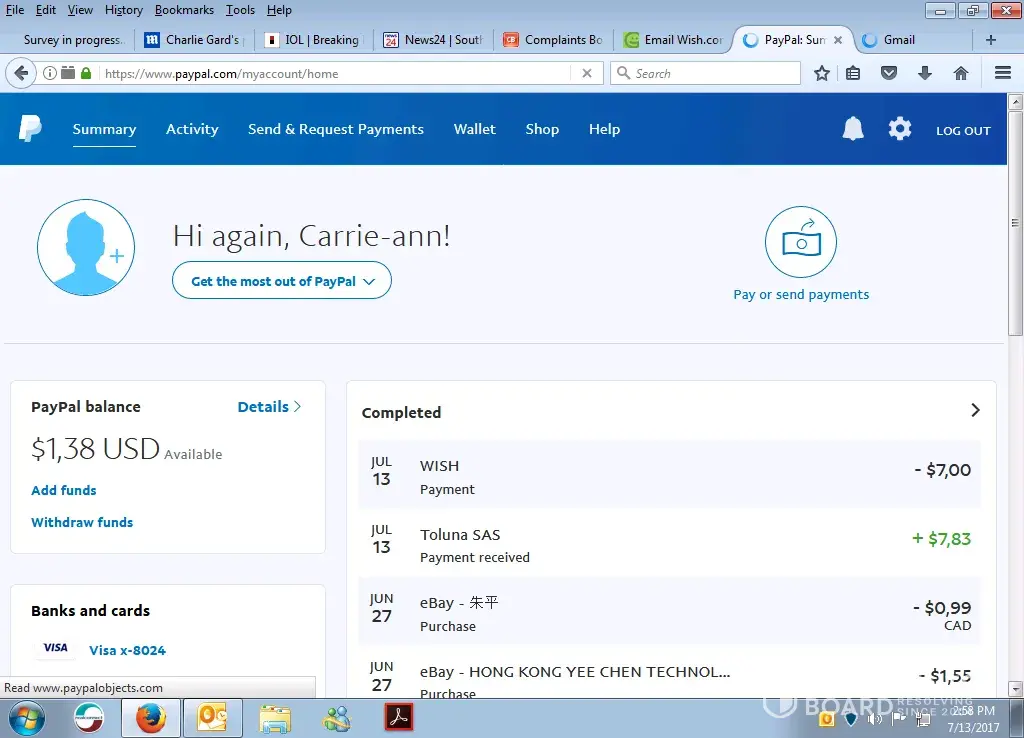
Task: Open the Activity page
Action: pos(192,129)
